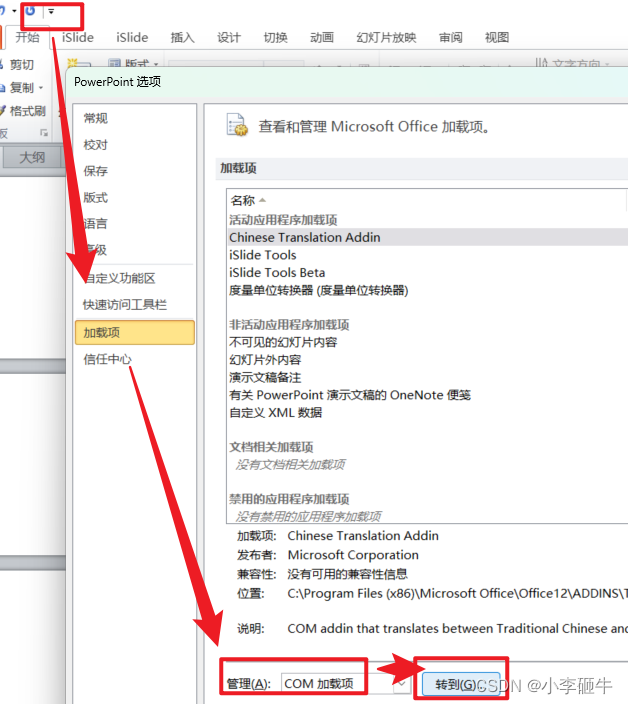
Task: Switch to the 大纲 outline pane tab
Action: tap(32, 158)
